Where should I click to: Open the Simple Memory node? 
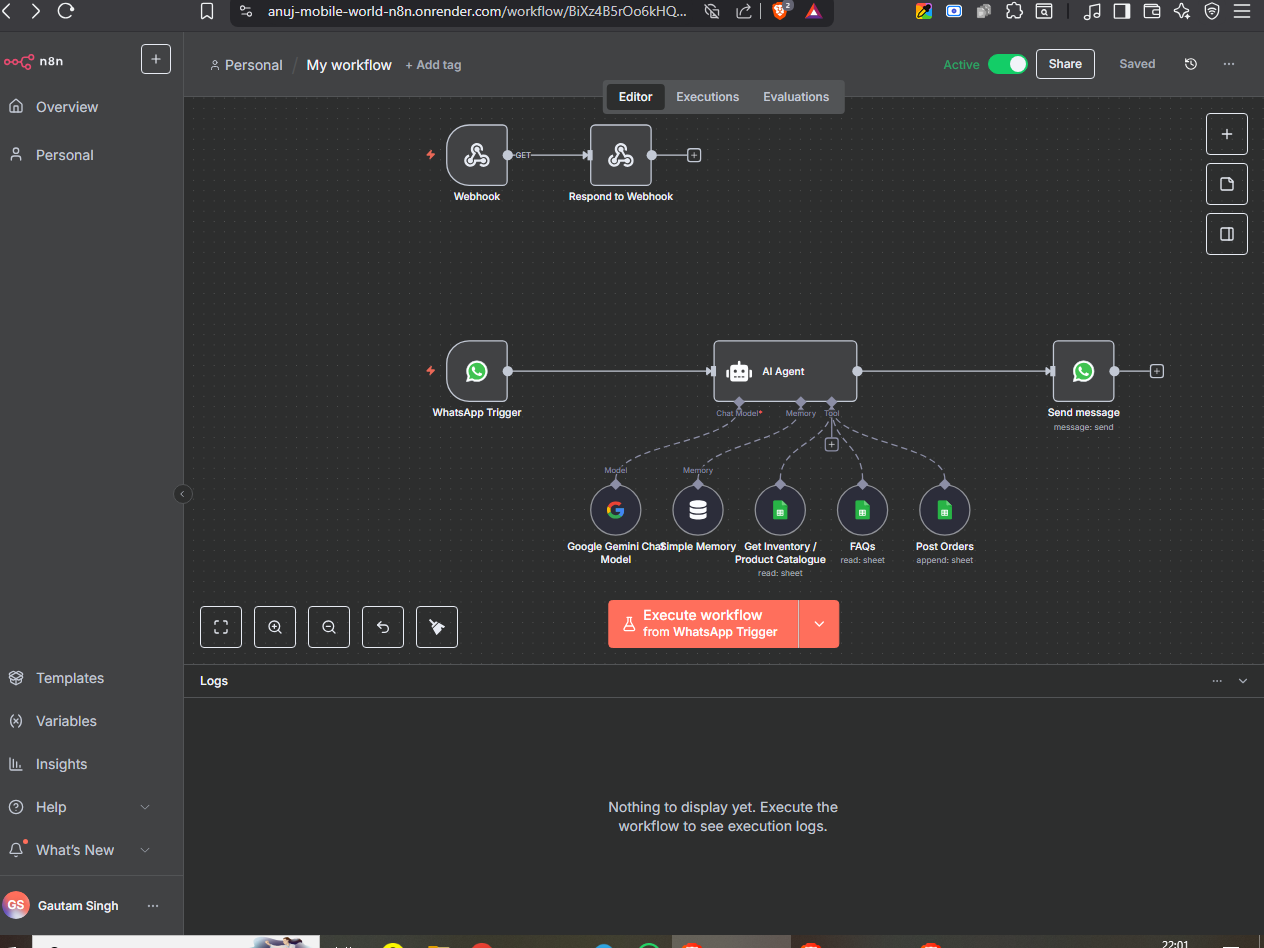(x=698, y=511)
